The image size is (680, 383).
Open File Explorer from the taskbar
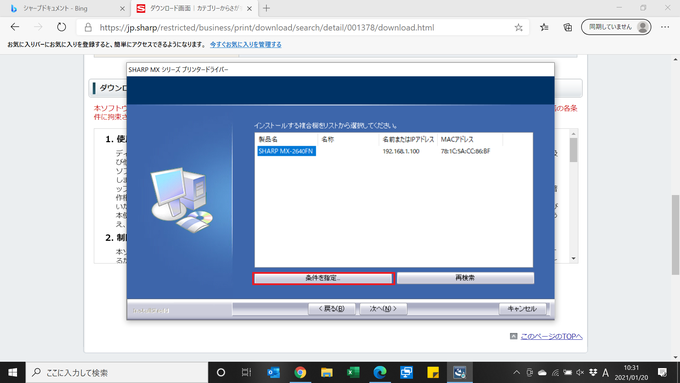[327, 372]
